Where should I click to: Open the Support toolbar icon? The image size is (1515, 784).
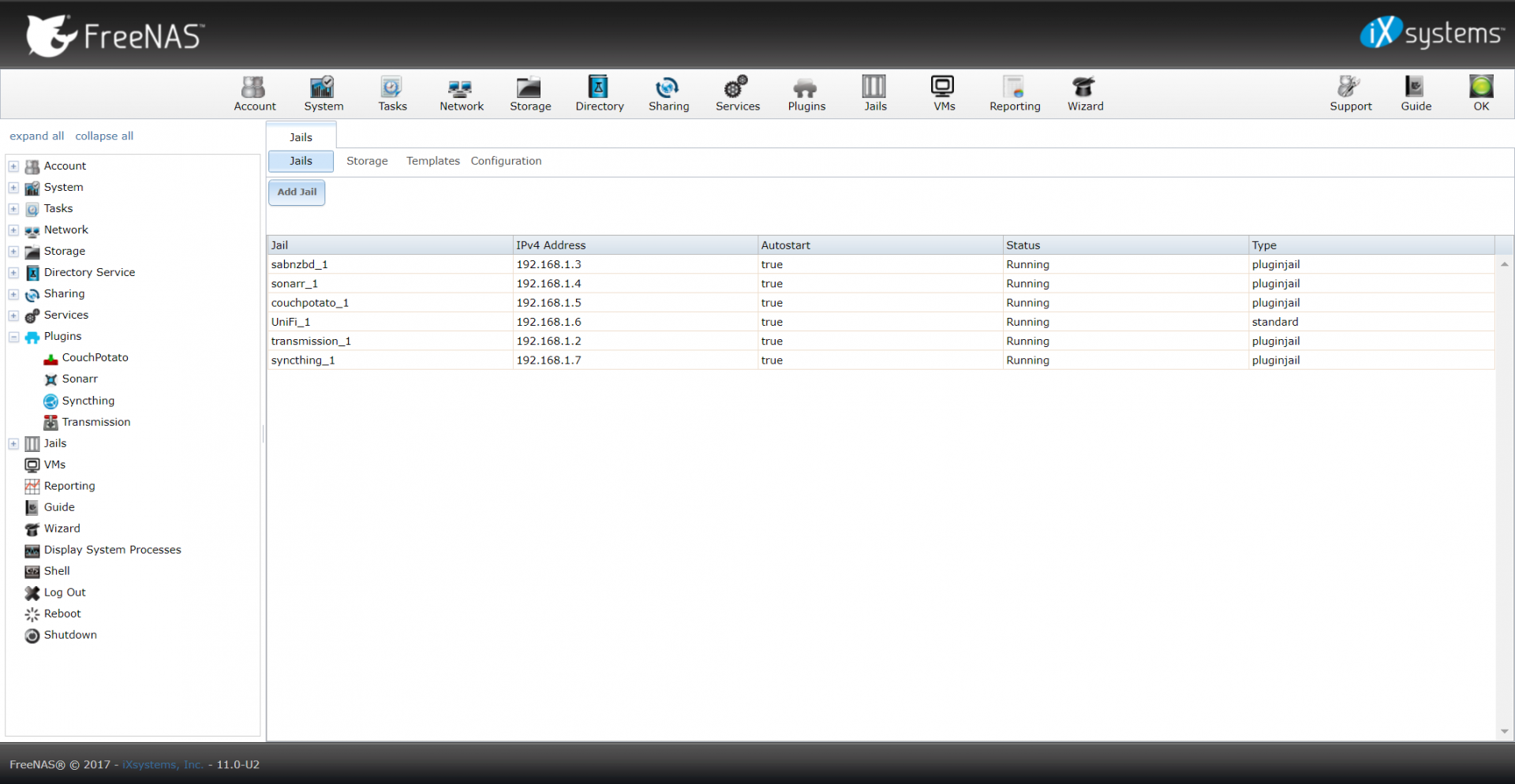[1350, 94]
